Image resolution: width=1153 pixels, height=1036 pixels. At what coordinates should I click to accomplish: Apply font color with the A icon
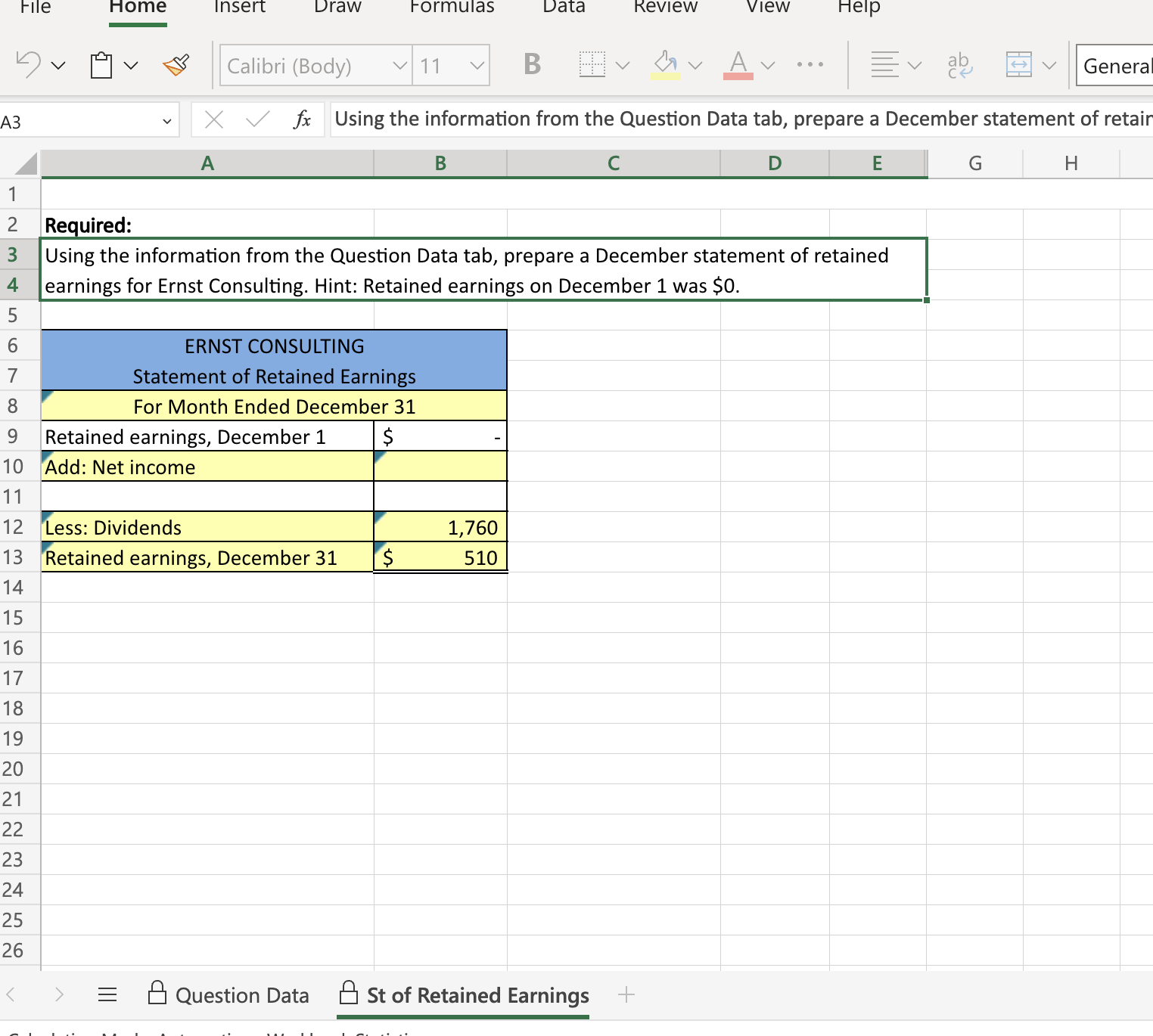point(738,65)
